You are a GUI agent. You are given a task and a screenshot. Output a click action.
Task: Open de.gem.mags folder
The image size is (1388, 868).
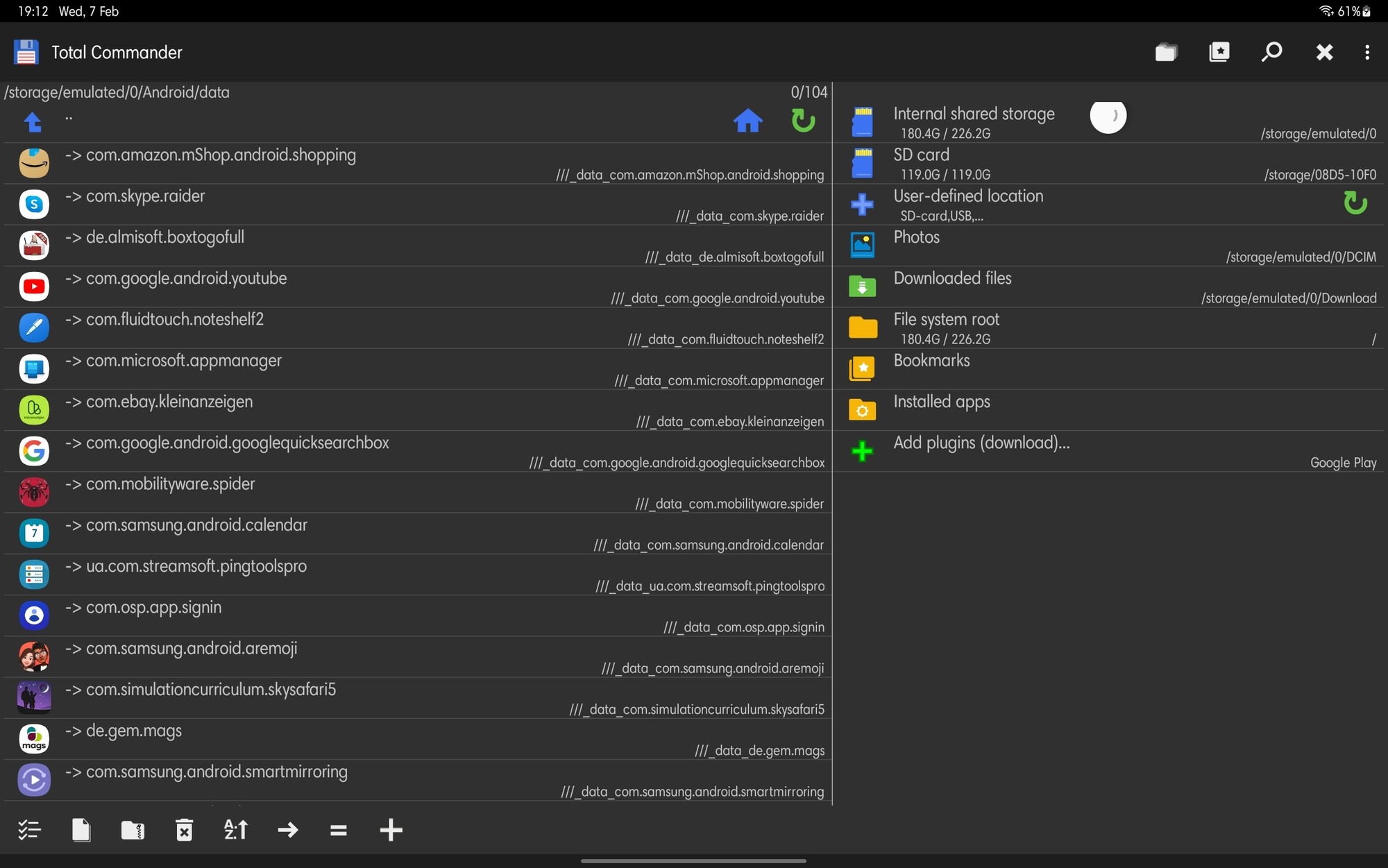point(418,739)
